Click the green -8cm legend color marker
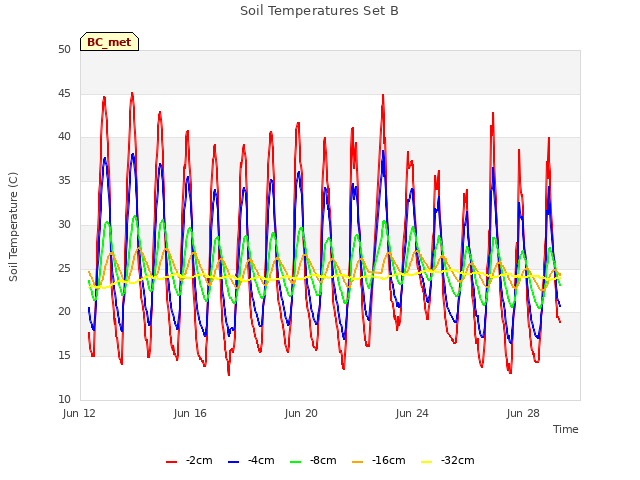This screenshot has height=480, width=640. [x=296, y=462]
